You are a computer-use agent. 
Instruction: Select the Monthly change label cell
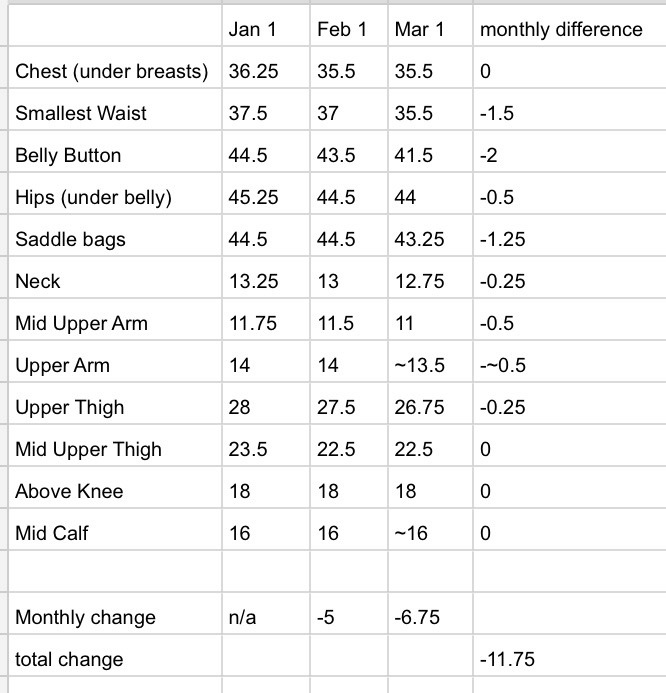point(86,617)
